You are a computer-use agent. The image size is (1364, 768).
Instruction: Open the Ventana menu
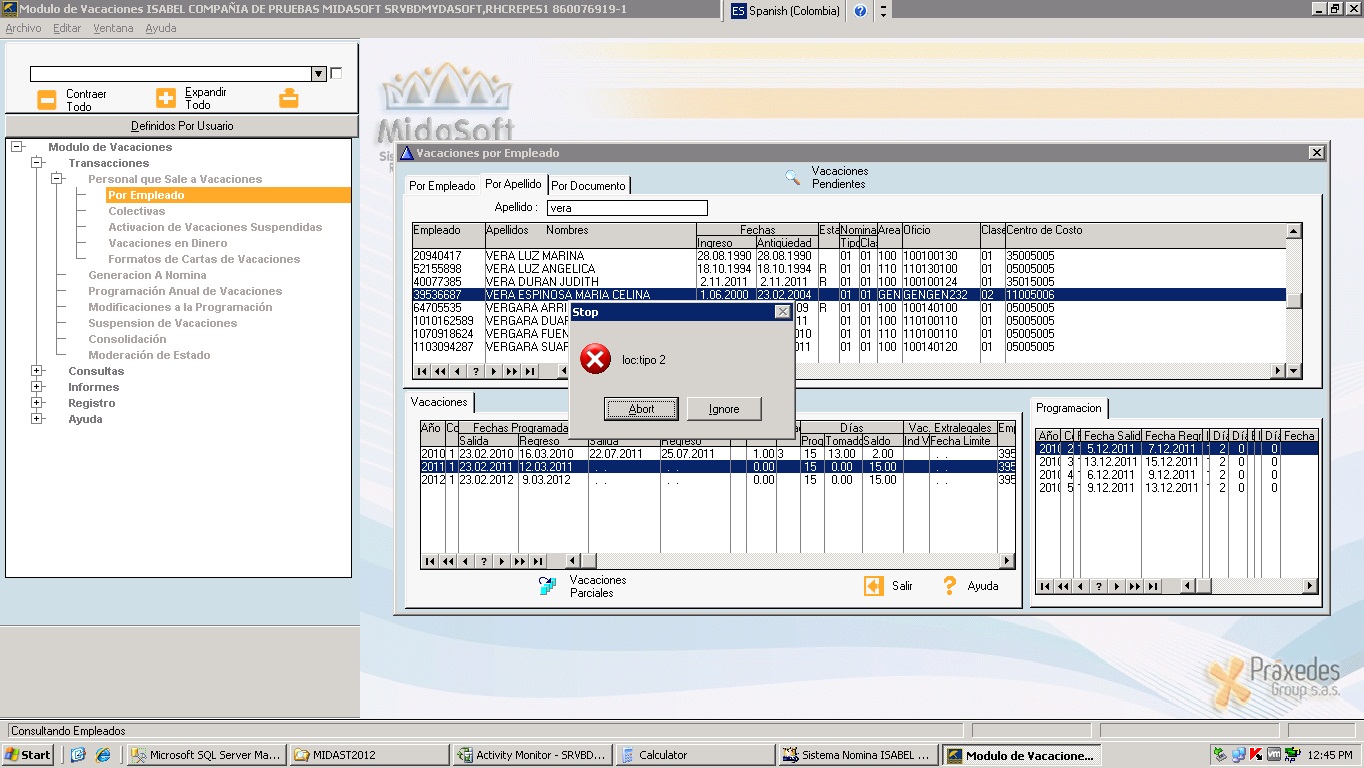pyautogui.click(x=113, y=28)
